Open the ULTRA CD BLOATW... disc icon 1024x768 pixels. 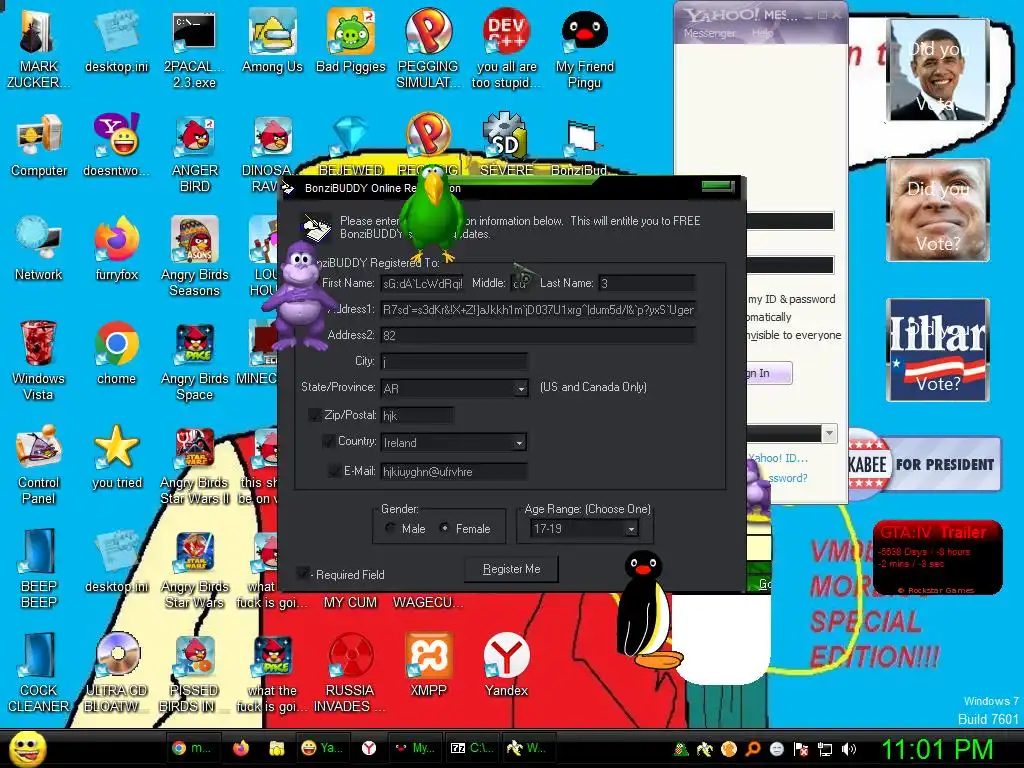[116, 673]
